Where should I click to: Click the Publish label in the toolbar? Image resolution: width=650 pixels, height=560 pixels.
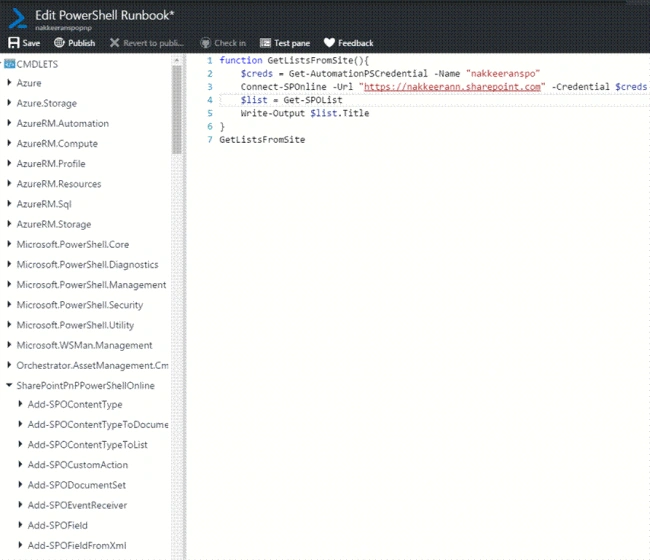point(81,43)
